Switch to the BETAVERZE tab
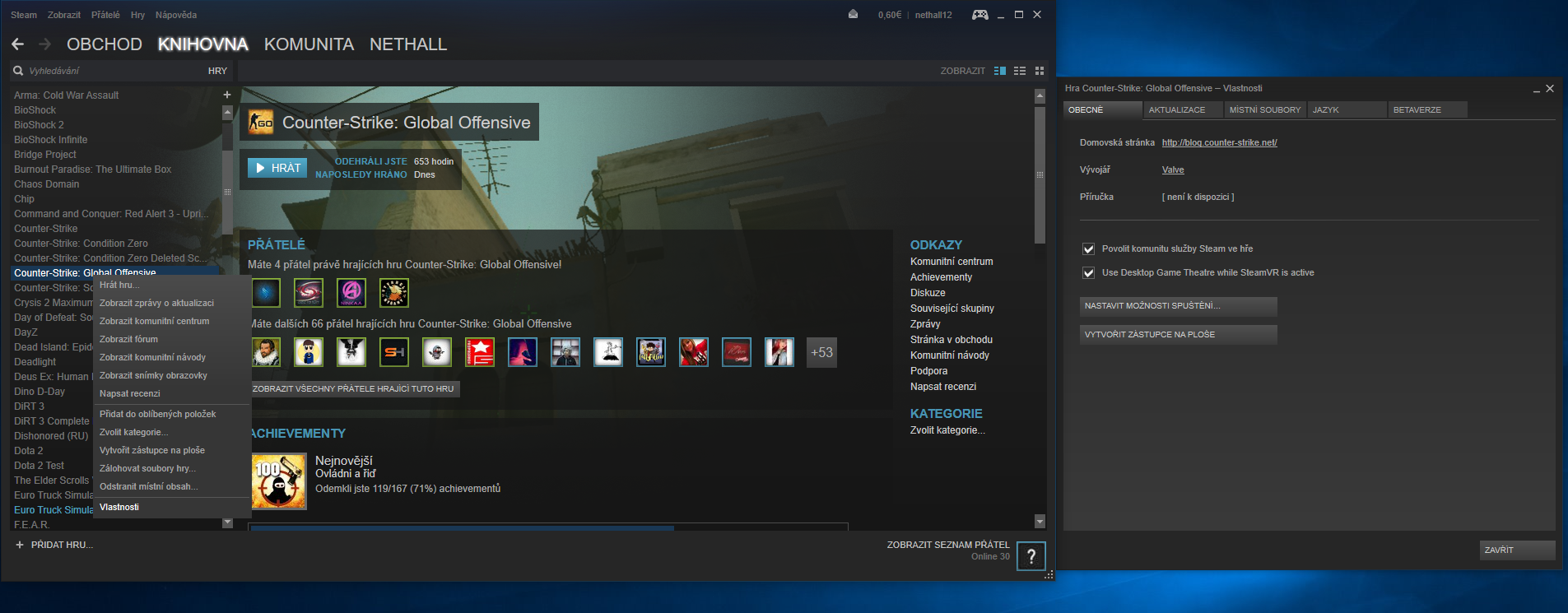 click(x=1427, y=109)
